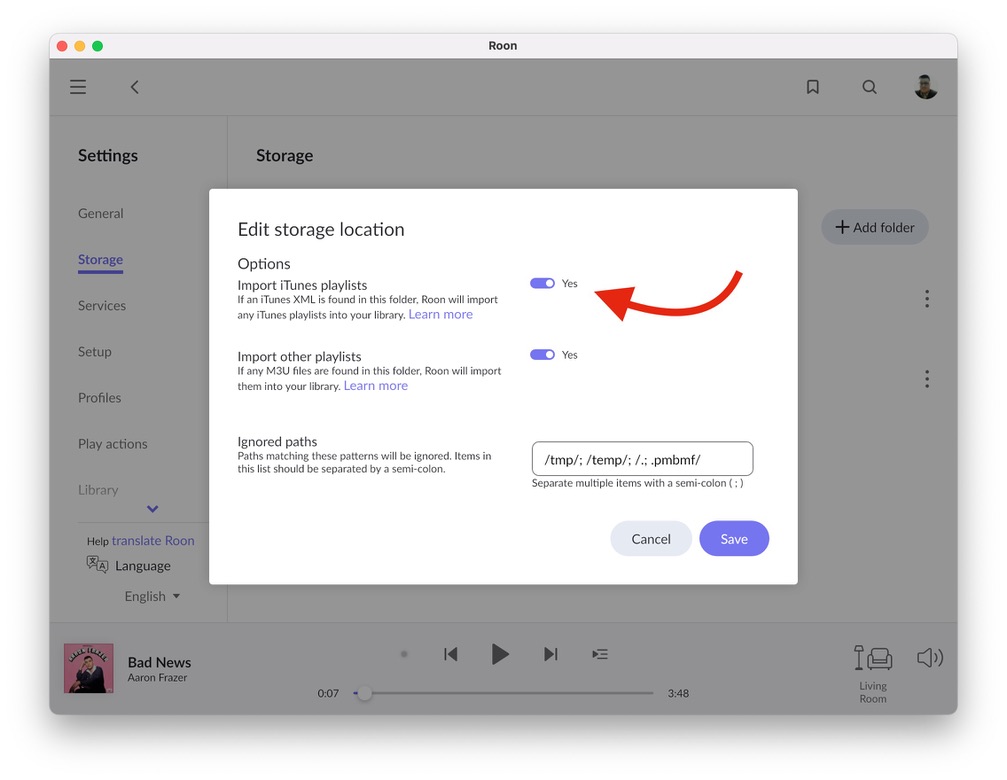This screenshot has height=780, width=1007.
Task: Click the Ignored paths input field
Action: point(642,459)
